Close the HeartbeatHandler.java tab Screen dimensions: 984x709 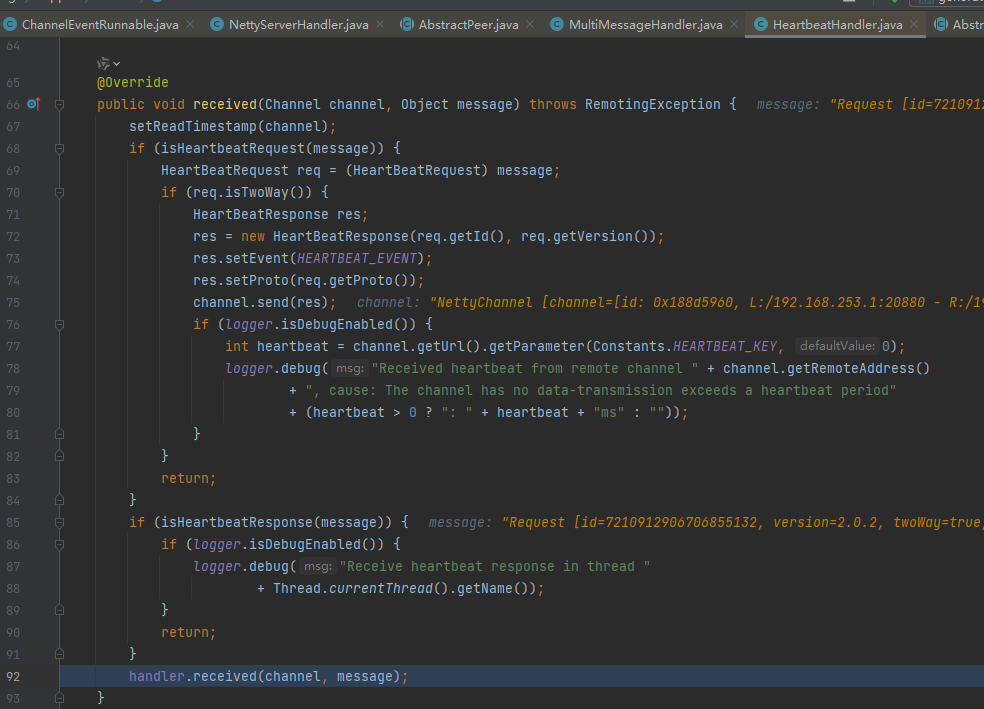pos(914,24)
